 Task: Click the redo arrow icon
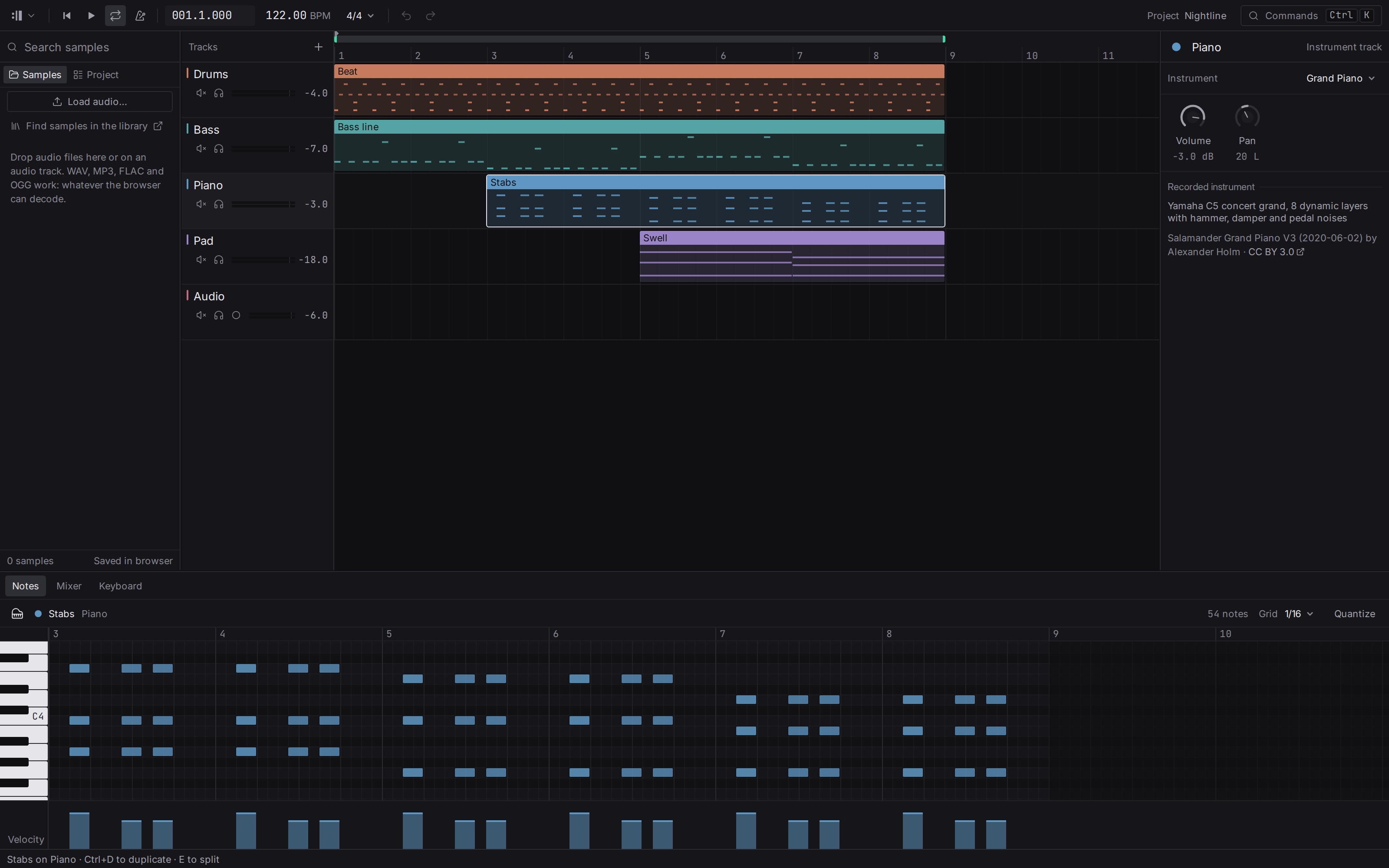(x=431, y=16)
